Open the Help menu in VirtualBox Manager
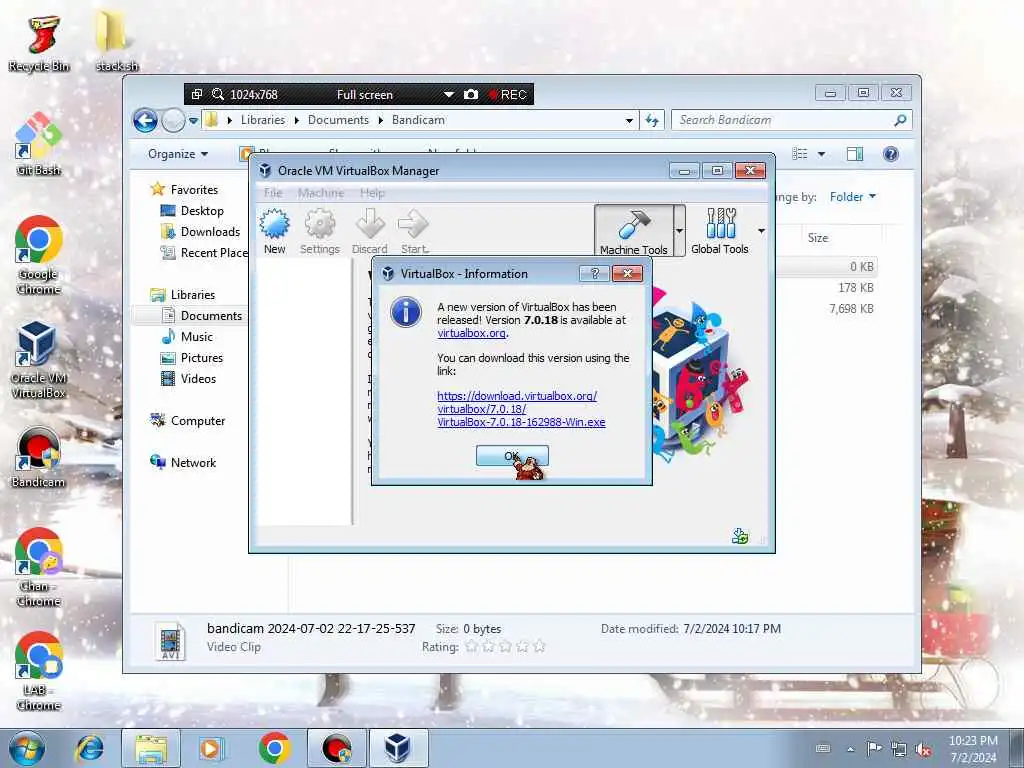 [372, 193]
